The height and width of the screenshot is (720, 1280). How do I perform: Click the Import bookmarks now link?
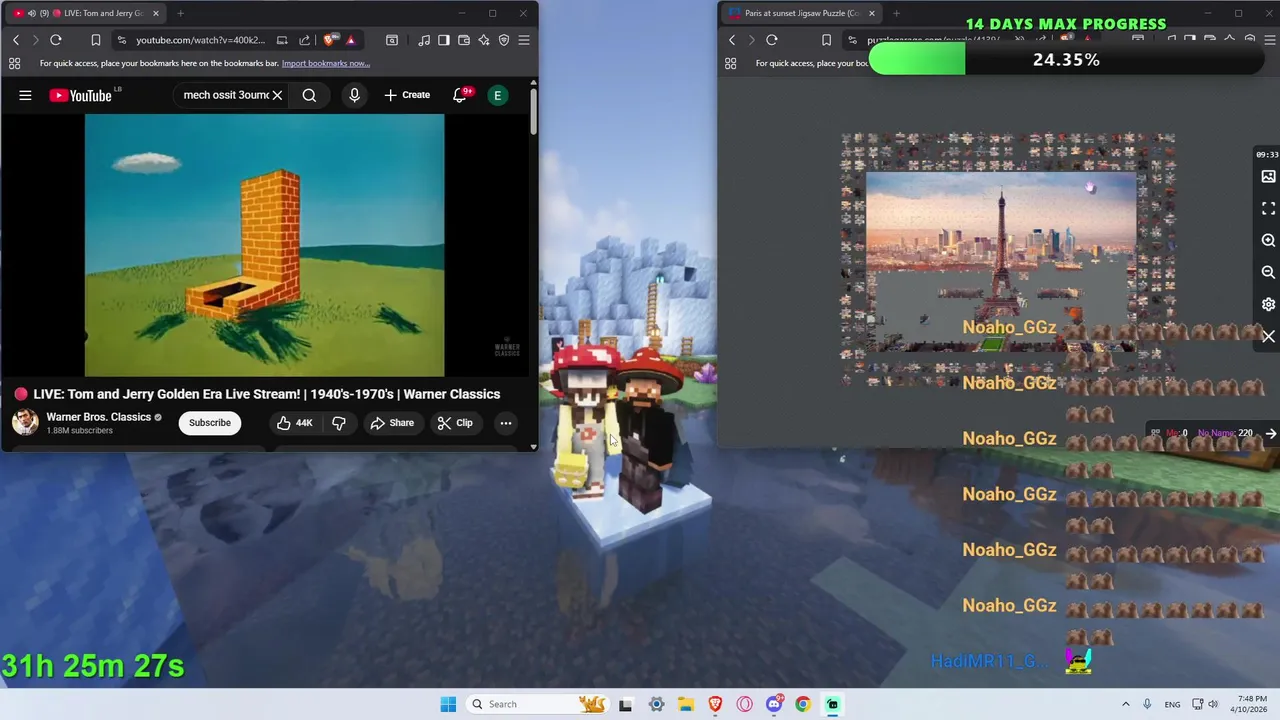click(326, 63)
